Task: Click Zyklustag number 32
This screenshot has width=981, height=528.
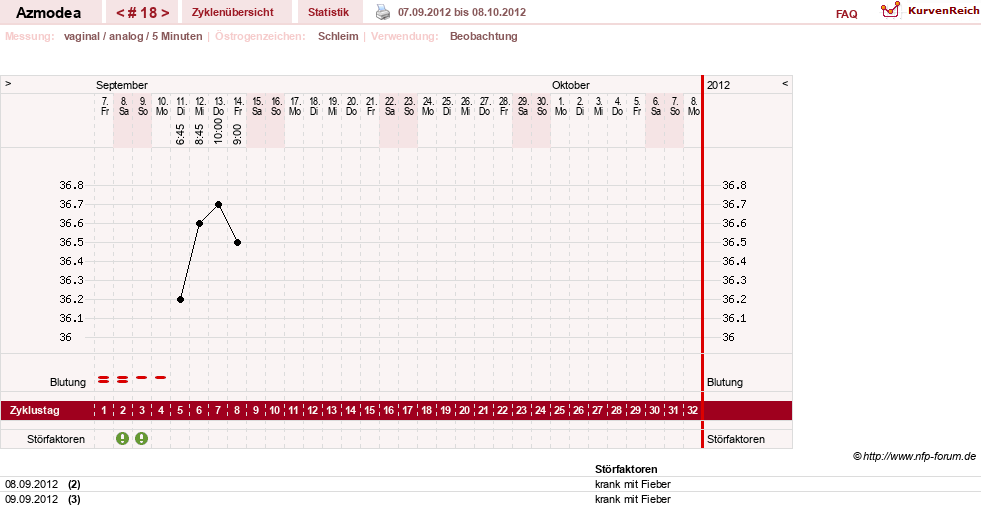Action: pyautogui.click(x=693, y=410)
